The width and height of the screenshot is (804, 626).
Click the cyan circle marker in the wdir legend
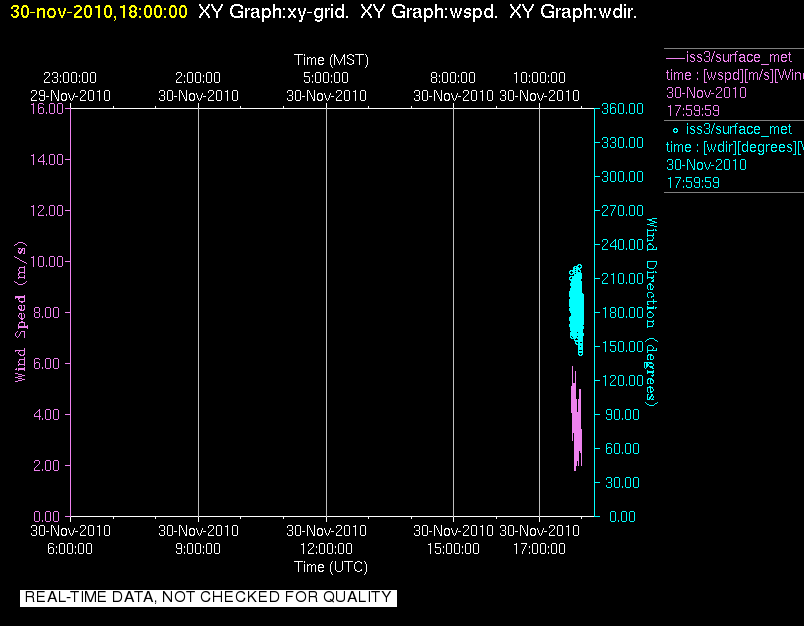pos(675,130)
